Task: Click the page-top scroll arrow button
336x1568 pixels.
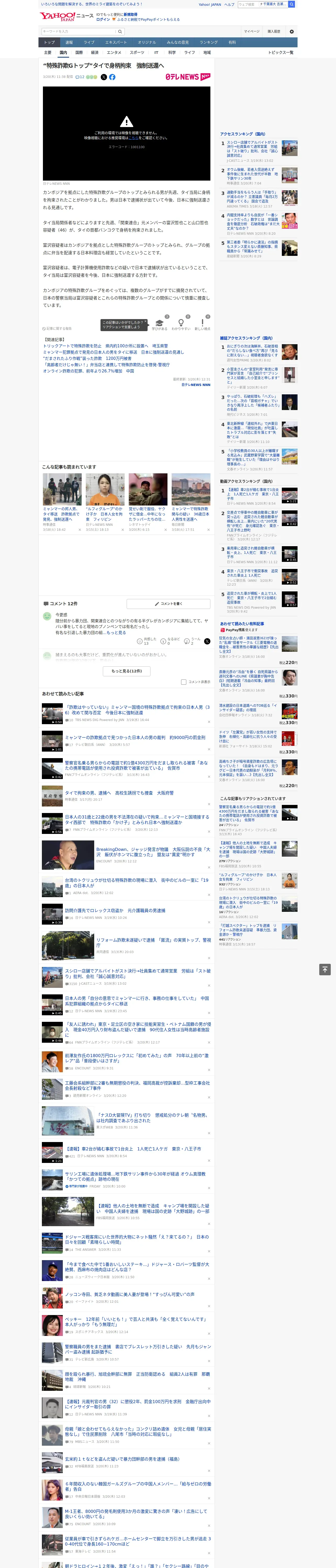Action: 324,970
